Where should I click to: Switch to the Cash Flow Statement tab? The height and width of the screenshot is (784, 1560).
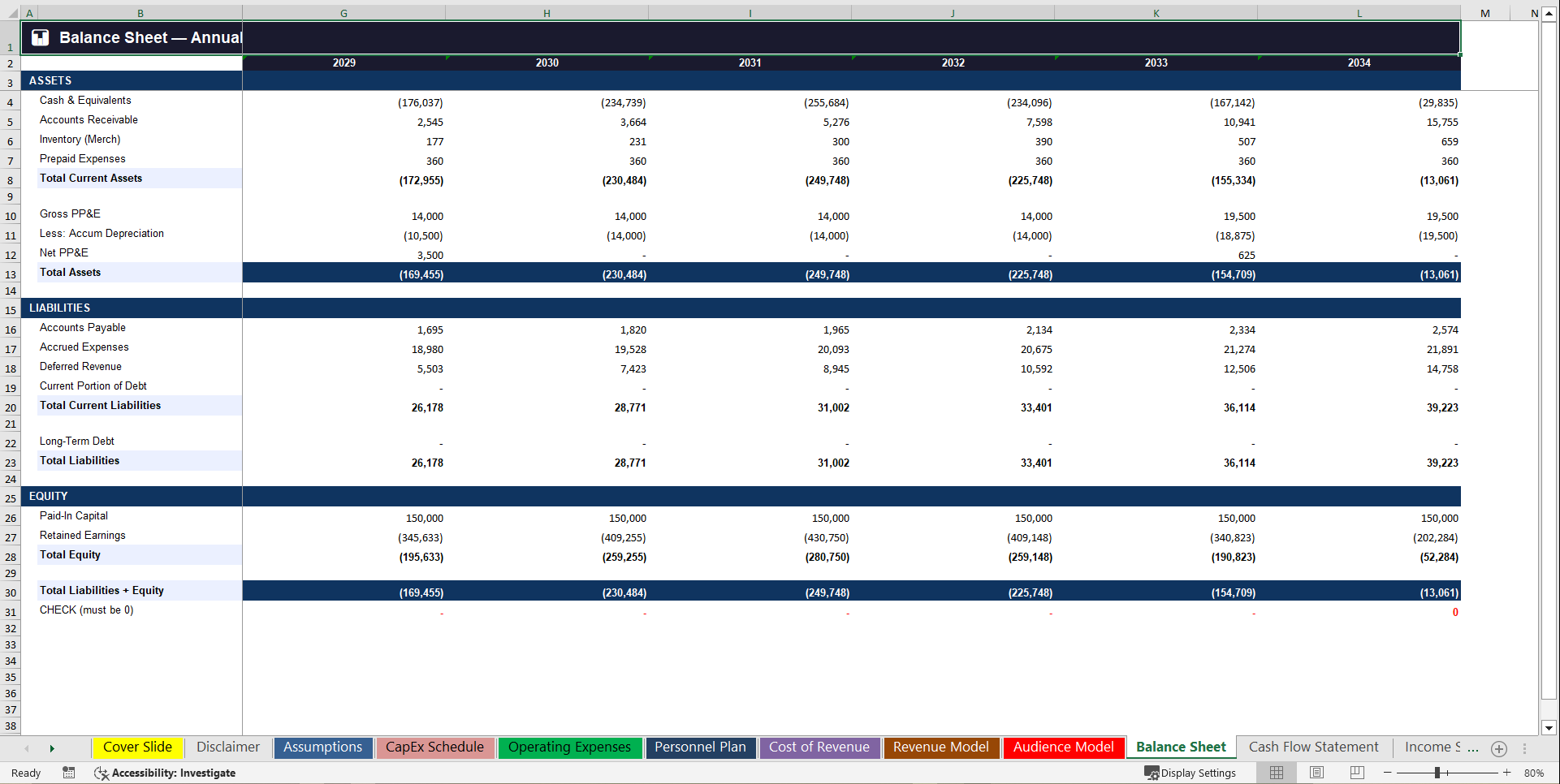pos(1313,747)
